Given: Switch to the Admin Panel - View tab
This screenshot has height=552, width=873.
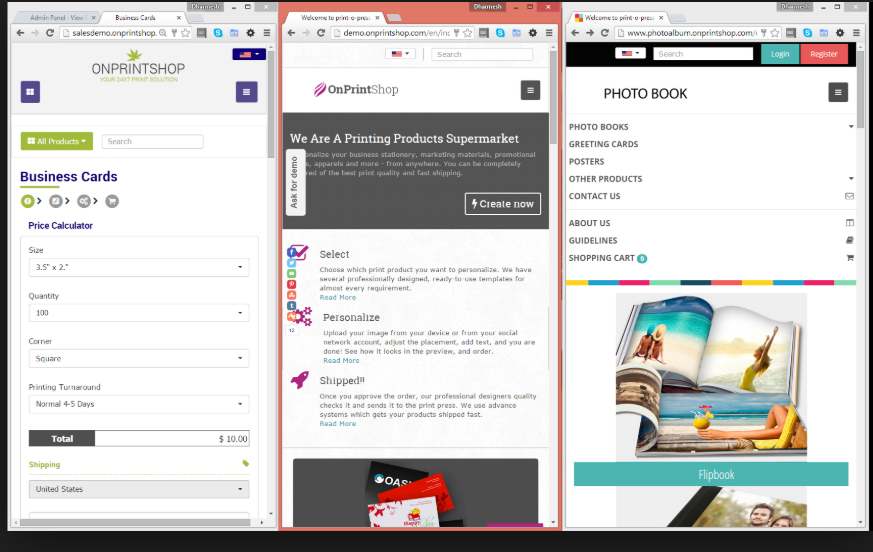Looking at the screenshot, I should click(x=56, y=18).
